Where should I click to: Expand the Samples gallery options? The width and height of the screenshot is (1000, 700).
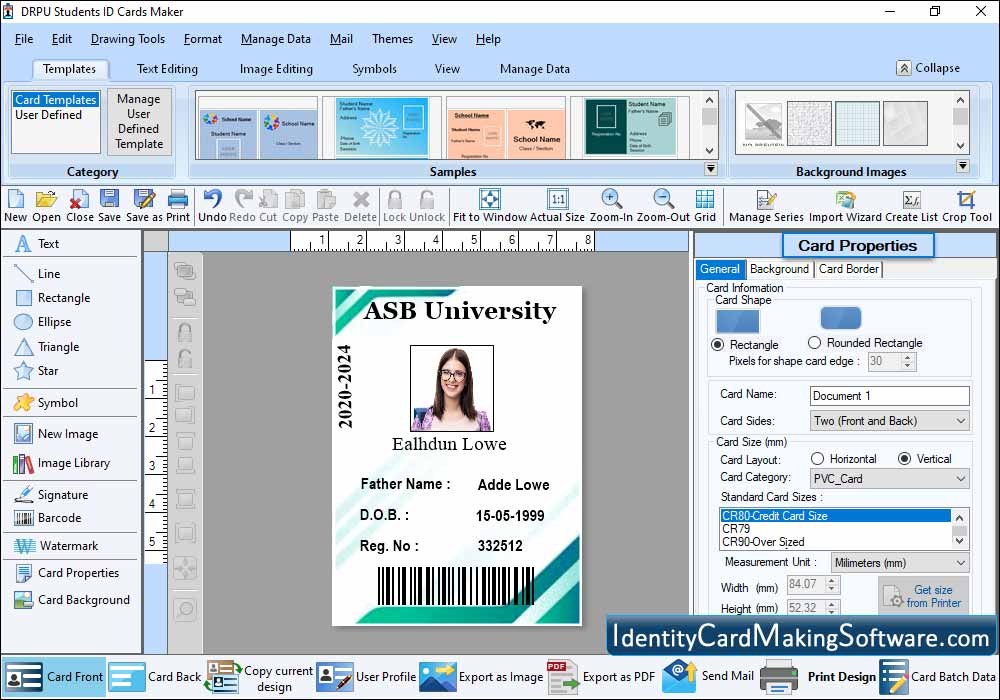point(710,169)
